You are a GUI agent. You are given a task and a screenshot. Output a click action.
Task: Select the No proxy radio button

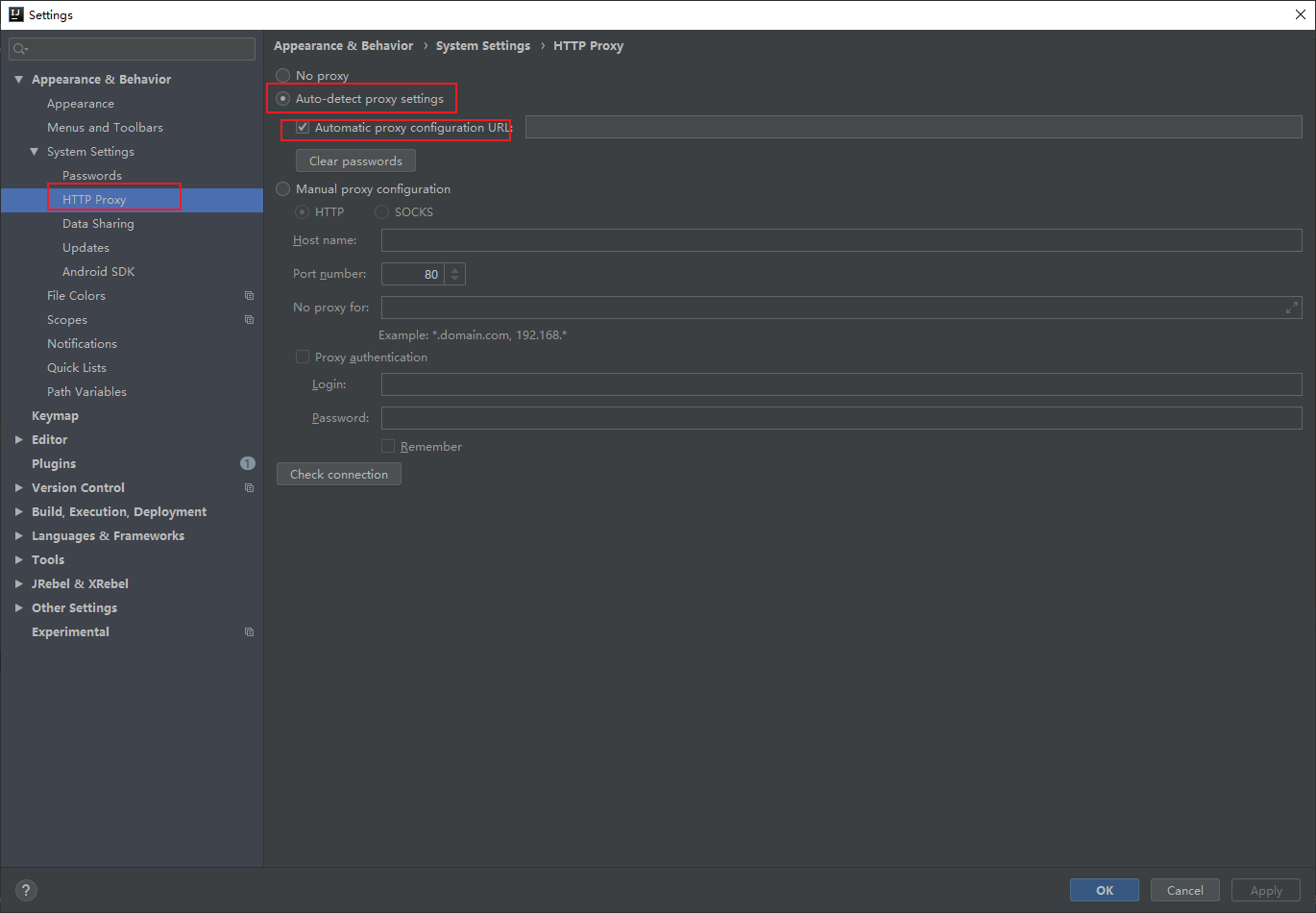282,75
